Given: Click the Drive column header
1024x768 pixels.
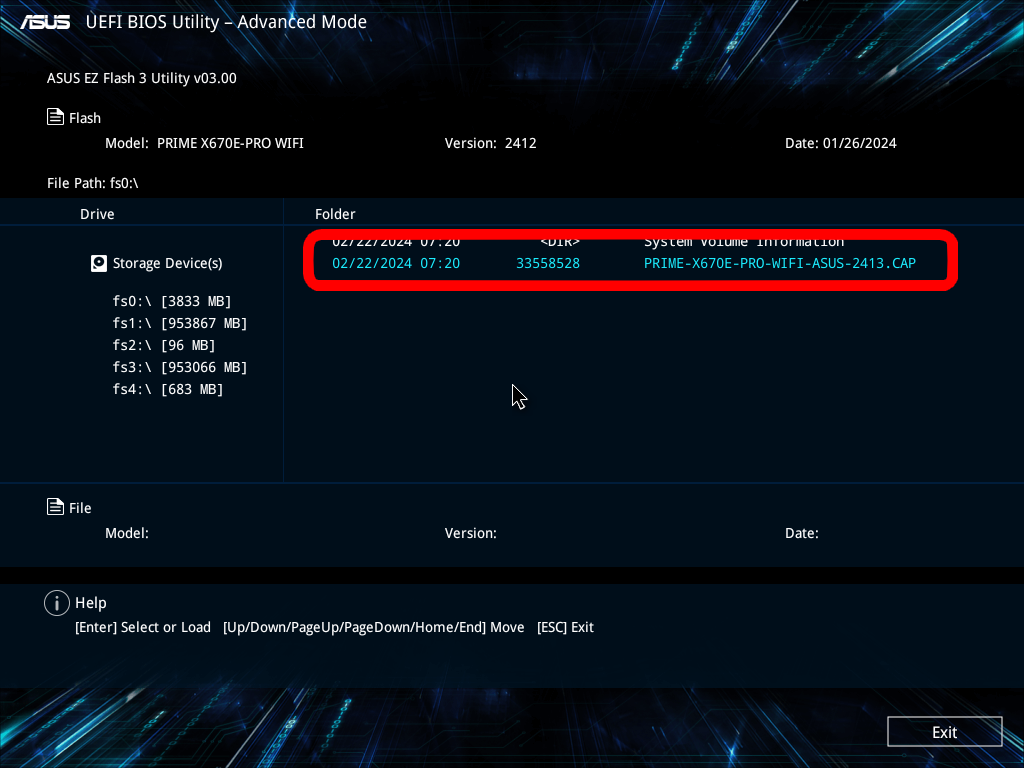Looking at the screenshot, I should (97, 214).
